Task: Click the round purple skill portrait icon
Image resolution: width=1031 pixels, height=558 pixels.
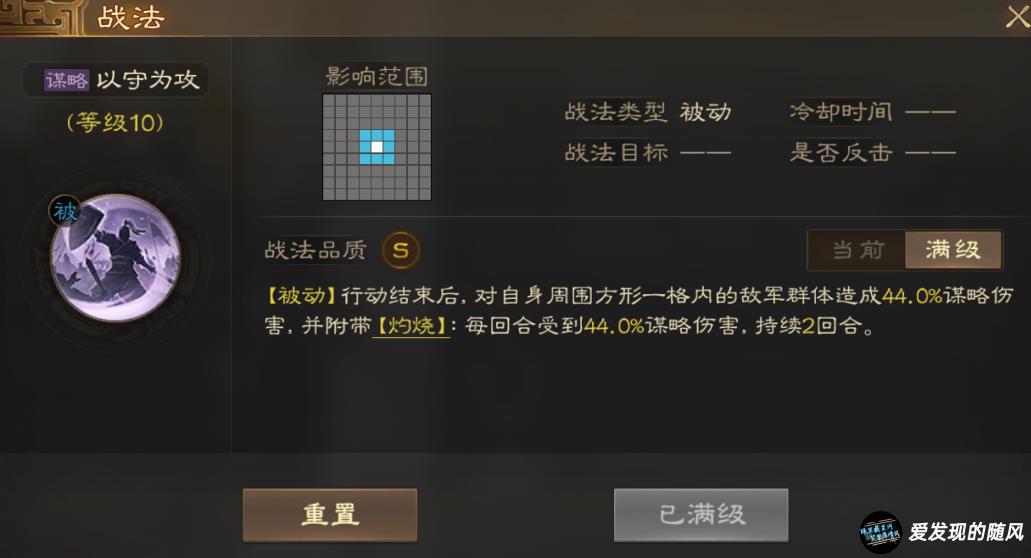Action: point(116,258)
